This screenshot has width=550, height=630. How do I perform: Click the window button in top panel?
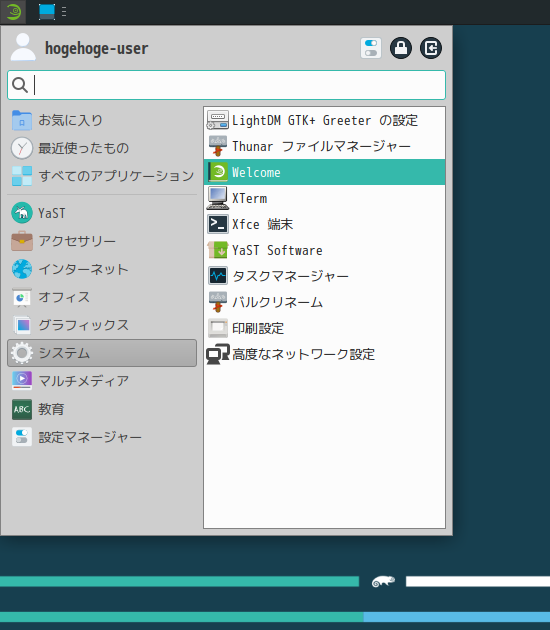[x=47, y=12]
